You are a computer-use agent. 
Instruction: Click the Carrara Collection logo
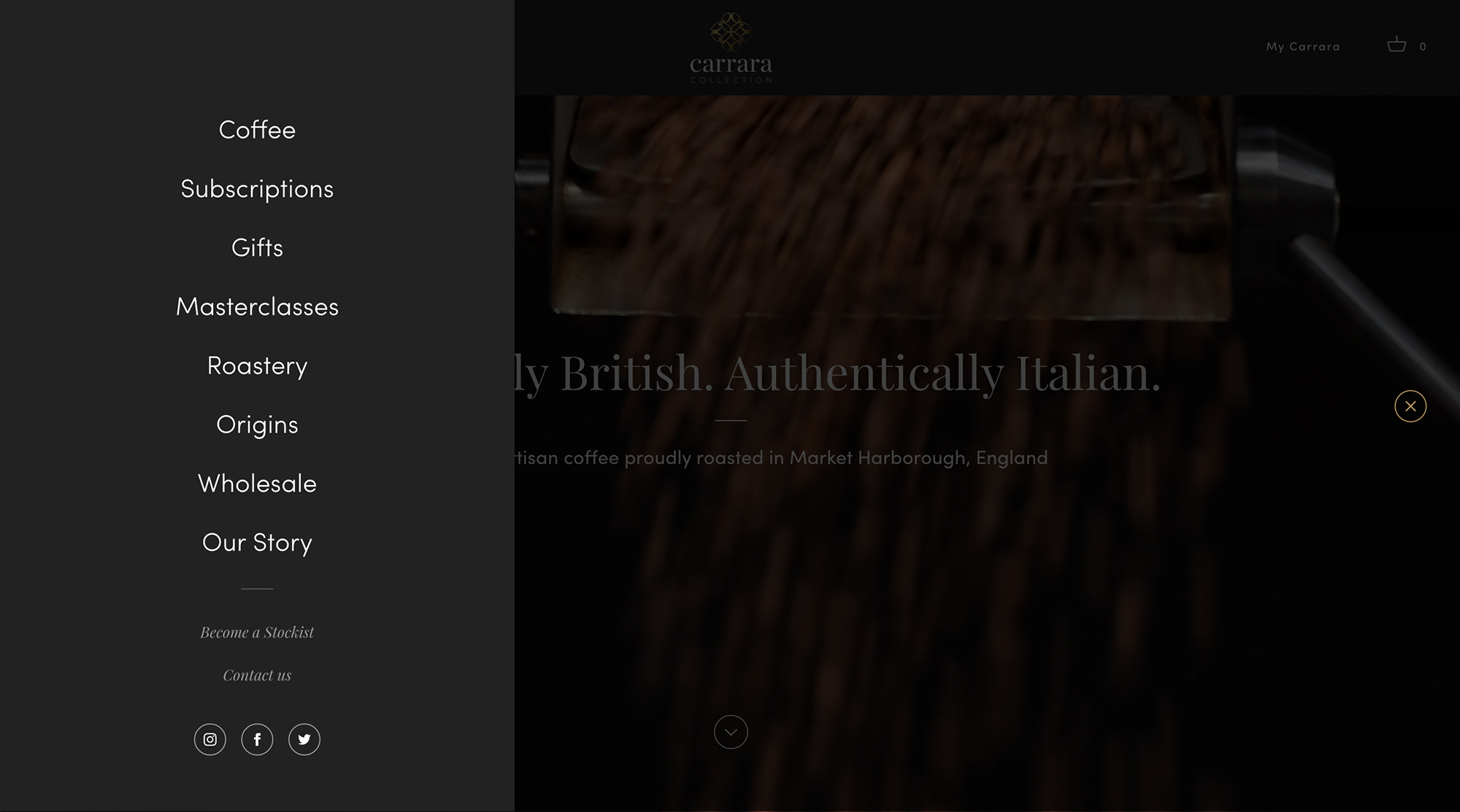pyautogui.click(x=731, y=47)
